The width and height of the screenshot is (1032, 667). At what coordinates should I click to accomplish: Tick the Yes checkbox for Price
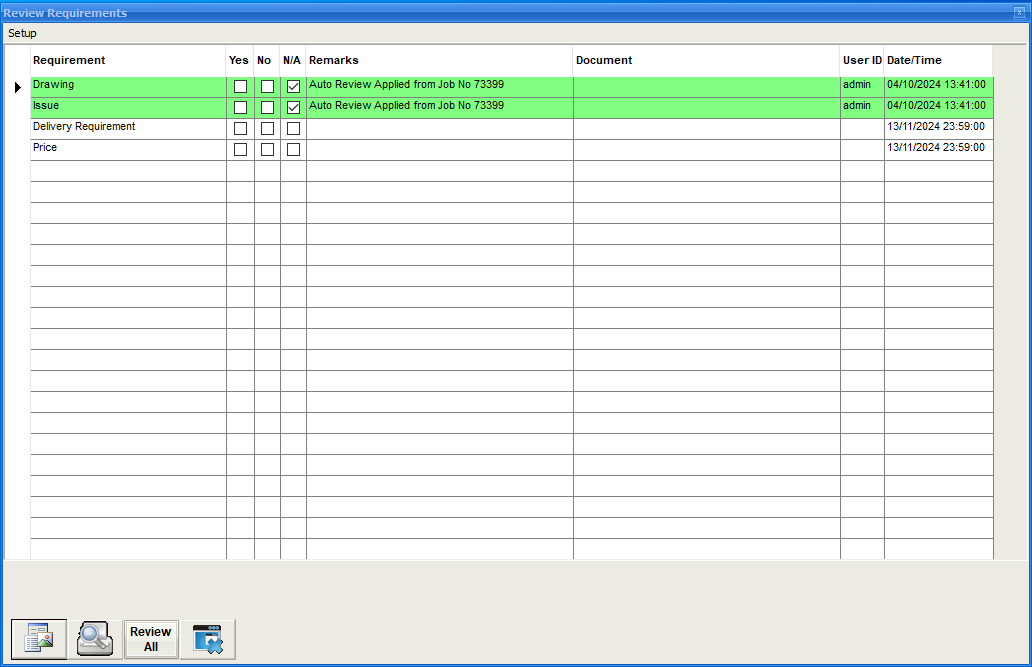click(240, 150)
